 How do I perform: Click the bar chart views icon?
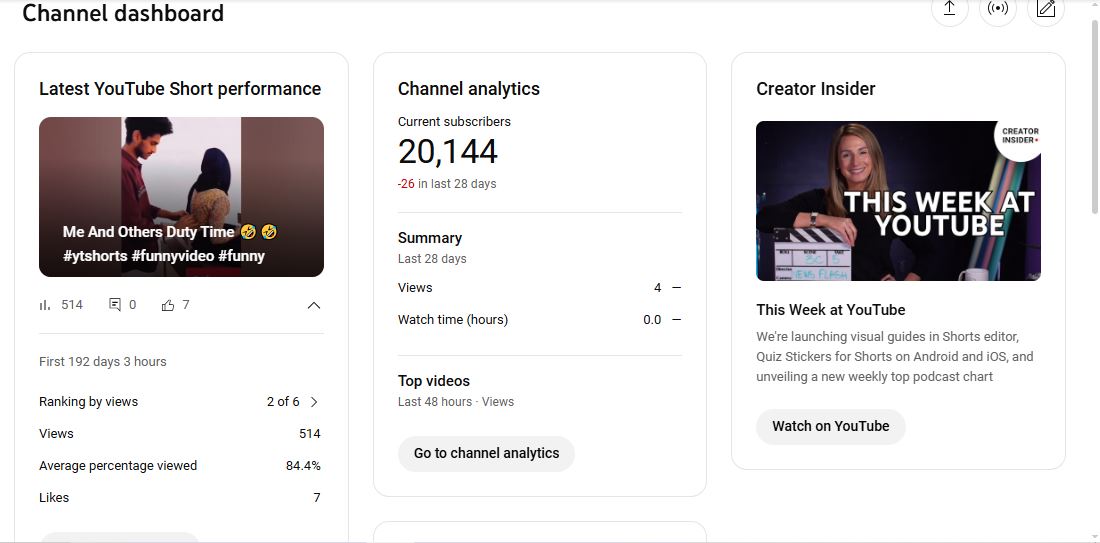pyautogui.click(x=45, y=305)
